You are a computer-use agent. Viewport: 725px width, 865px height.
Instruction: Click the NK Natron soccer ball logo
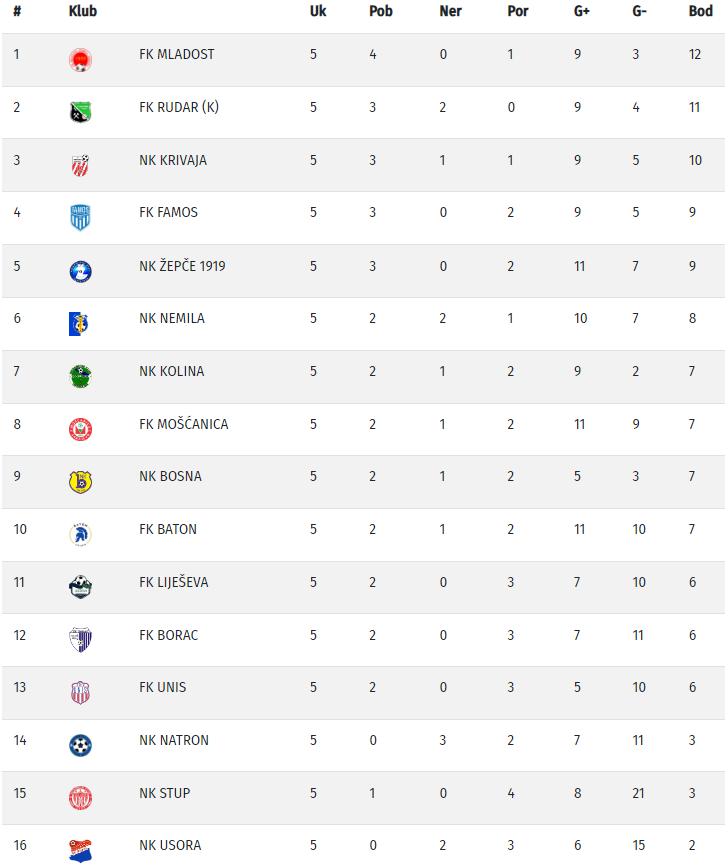click(x=80, y=745)
